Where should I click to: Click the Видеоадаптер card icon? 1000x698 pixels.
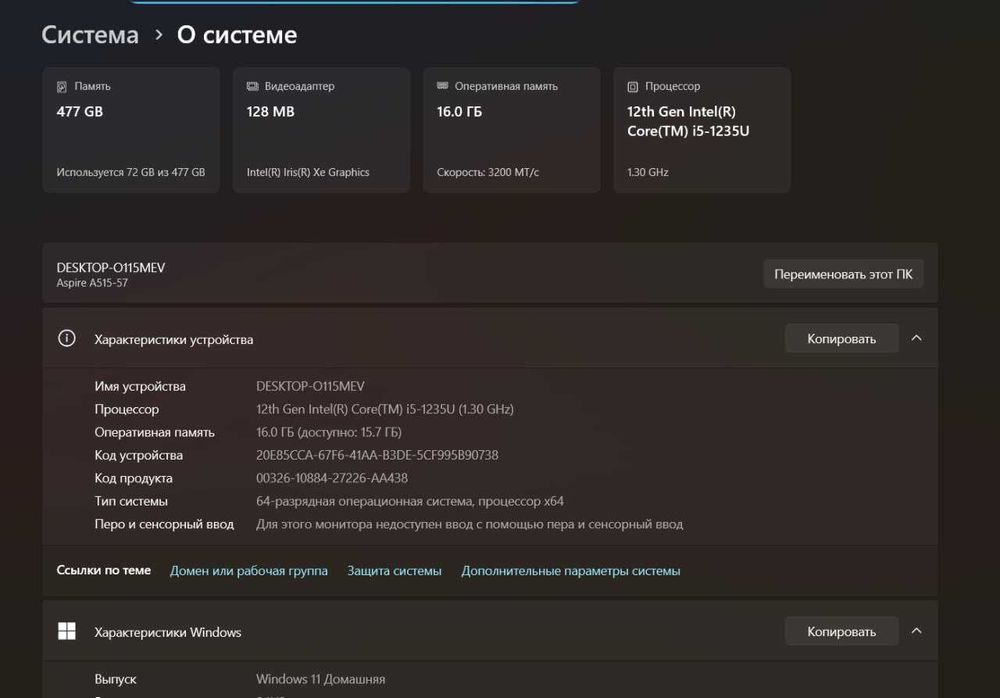(253, 86)
